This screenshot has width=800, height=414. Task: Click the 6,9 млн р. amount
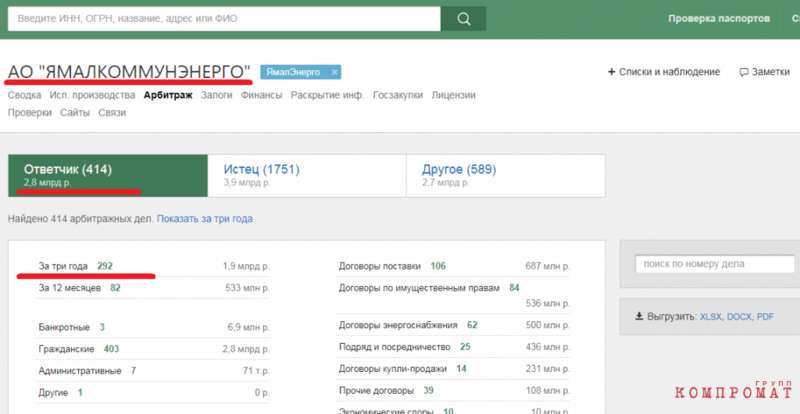[249, 327]
